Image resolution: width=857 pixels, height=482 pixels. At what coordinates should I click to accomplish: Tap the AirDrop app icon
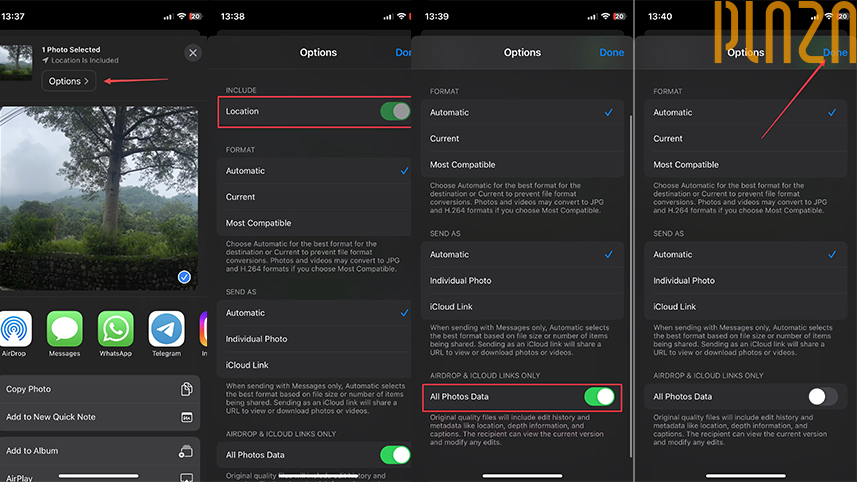(15, 329)
